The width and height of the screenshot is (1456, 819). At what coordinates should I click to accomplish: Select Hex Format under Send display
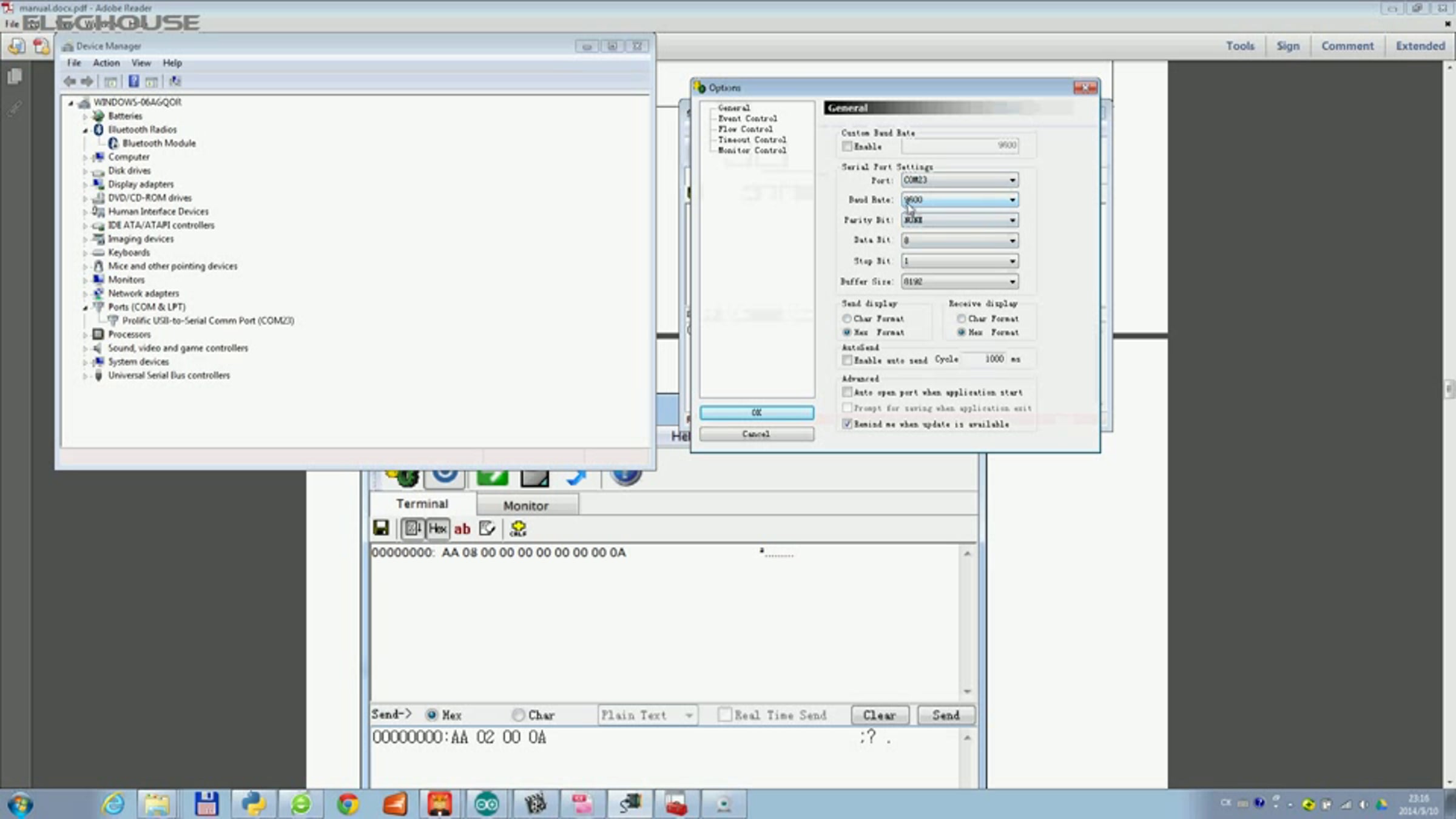coord(847,332)
